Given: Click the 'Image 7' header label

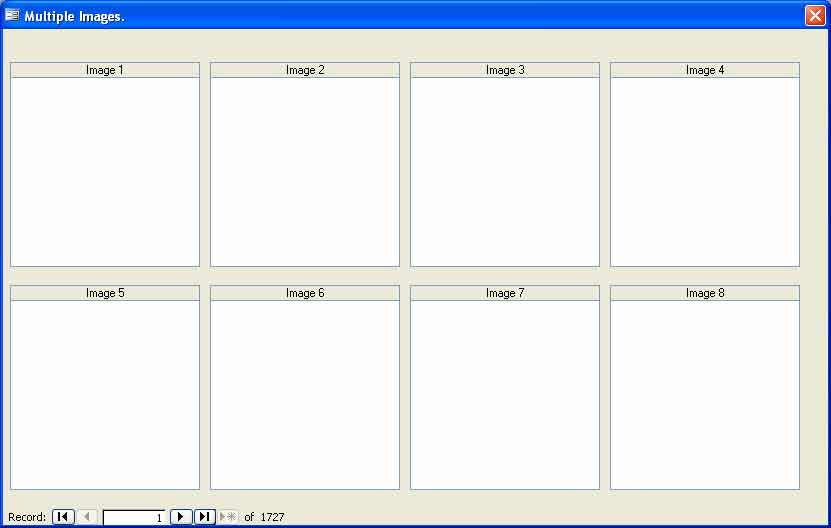Looking at the screenshot, I should click(x=505, y=293).
